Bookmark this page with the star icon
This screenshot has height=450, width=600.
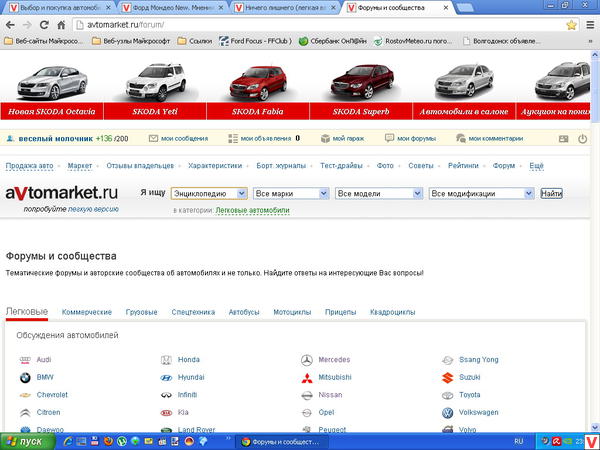(571, 25)
